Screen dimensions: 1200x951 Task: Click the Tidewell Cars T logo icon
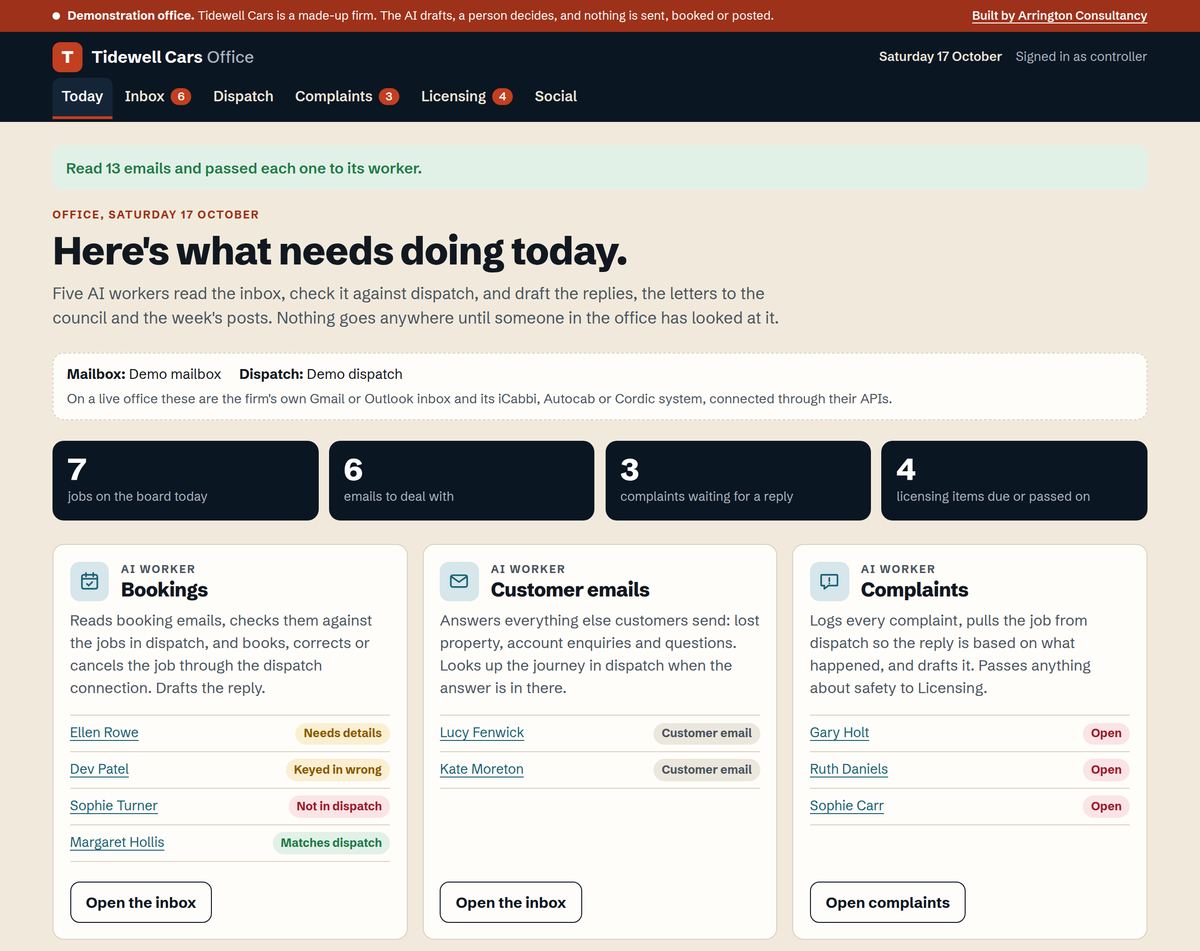pyautogui.click(x=67, y=57)
